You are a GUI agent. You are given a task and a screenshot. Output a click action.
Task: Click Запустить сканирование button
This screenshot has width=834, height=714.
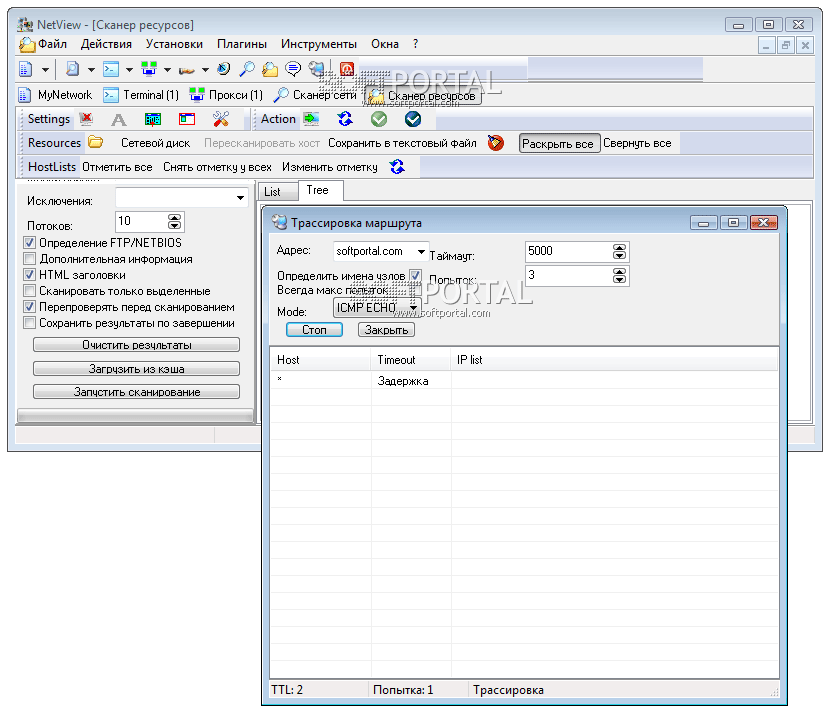pyautogui.click(x=136, y=392)
